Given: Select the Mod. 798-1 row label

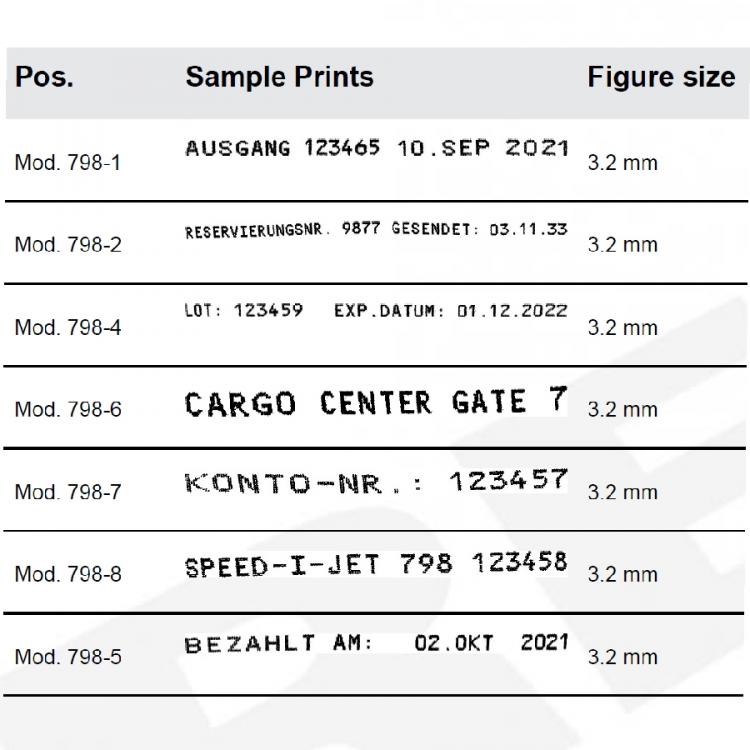Looking at the screenshot, I should pyautogui.click(x=68, y=163).
